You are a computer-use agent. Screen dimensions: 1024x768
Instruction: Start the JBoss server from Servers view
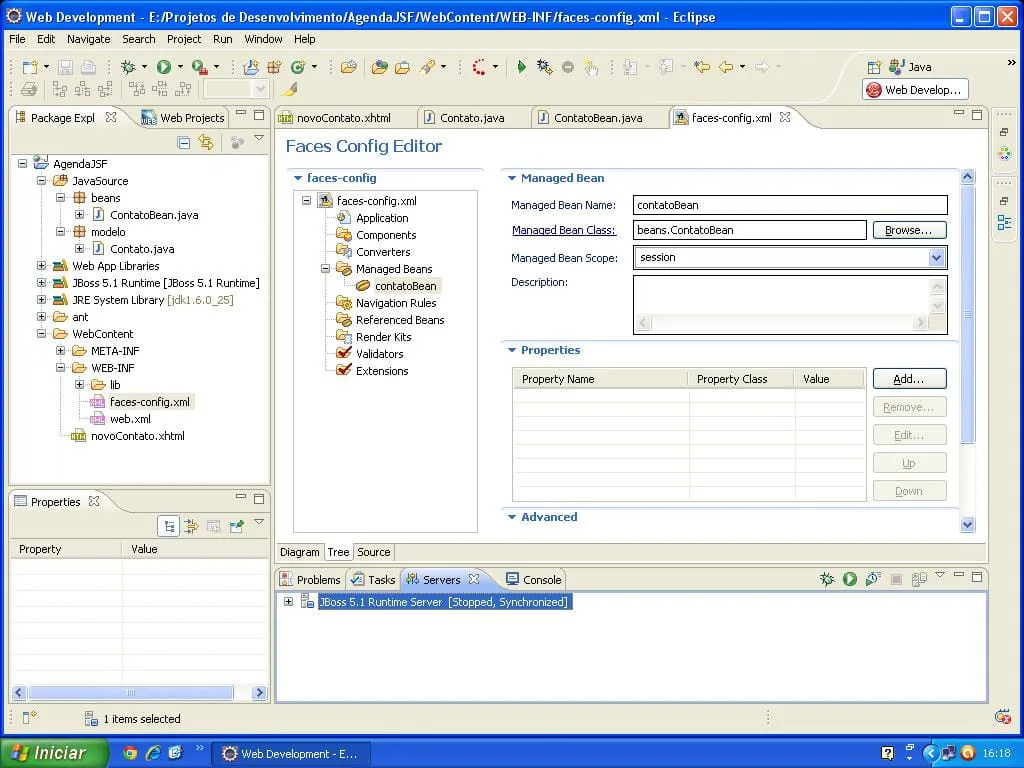[849, 579]
